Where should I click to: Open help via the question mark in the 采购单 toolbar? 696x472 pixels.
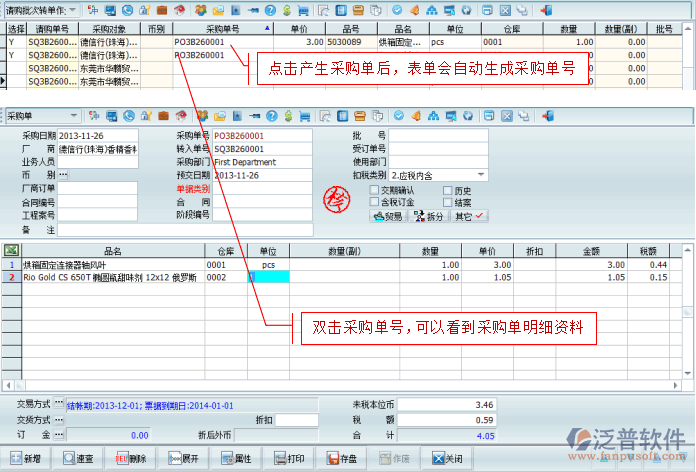coord(272,116)
